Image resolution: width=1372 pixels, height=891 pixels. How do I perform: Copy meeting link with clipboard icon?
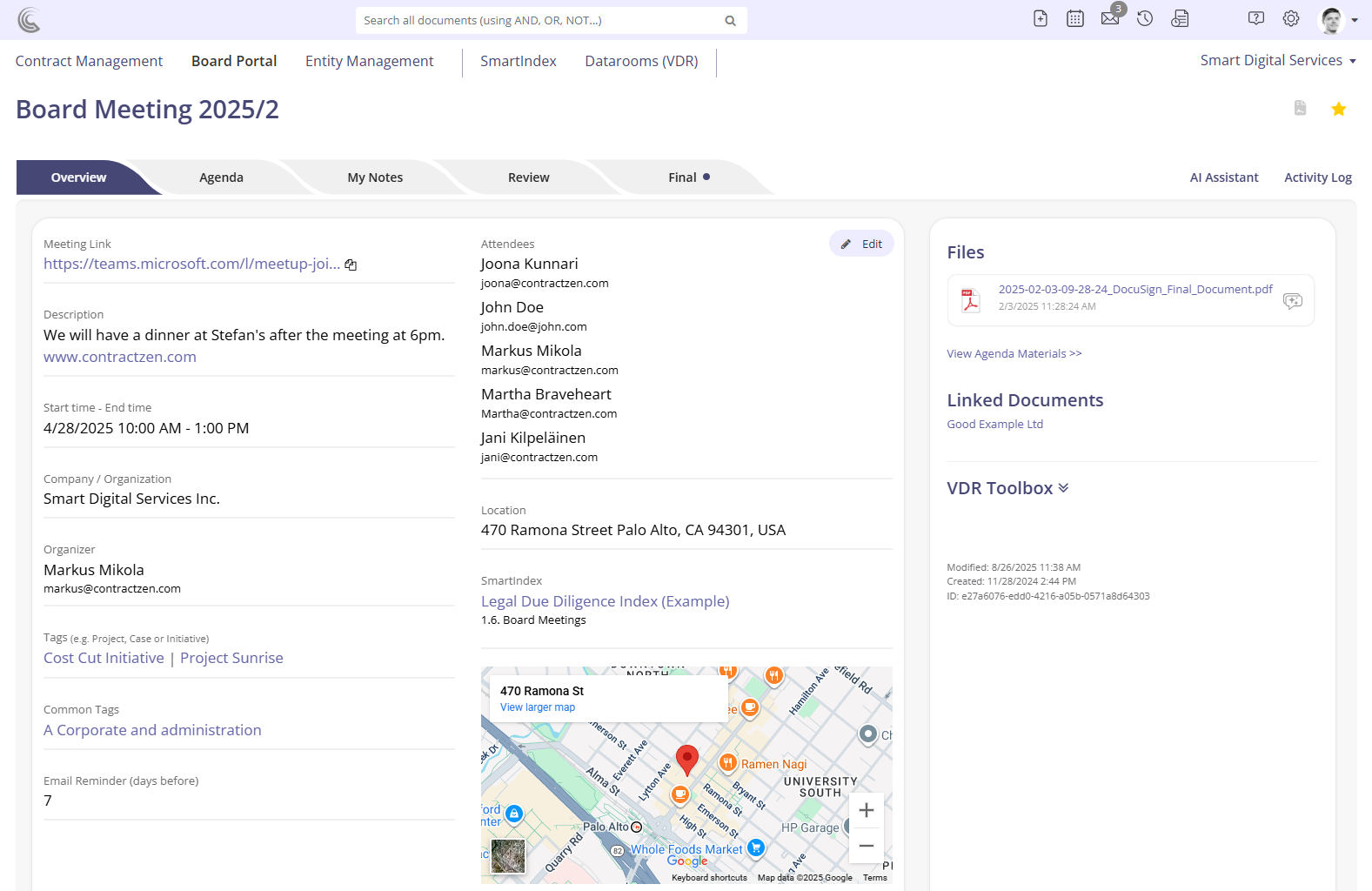pyautogui.click(x=351, y=265)
